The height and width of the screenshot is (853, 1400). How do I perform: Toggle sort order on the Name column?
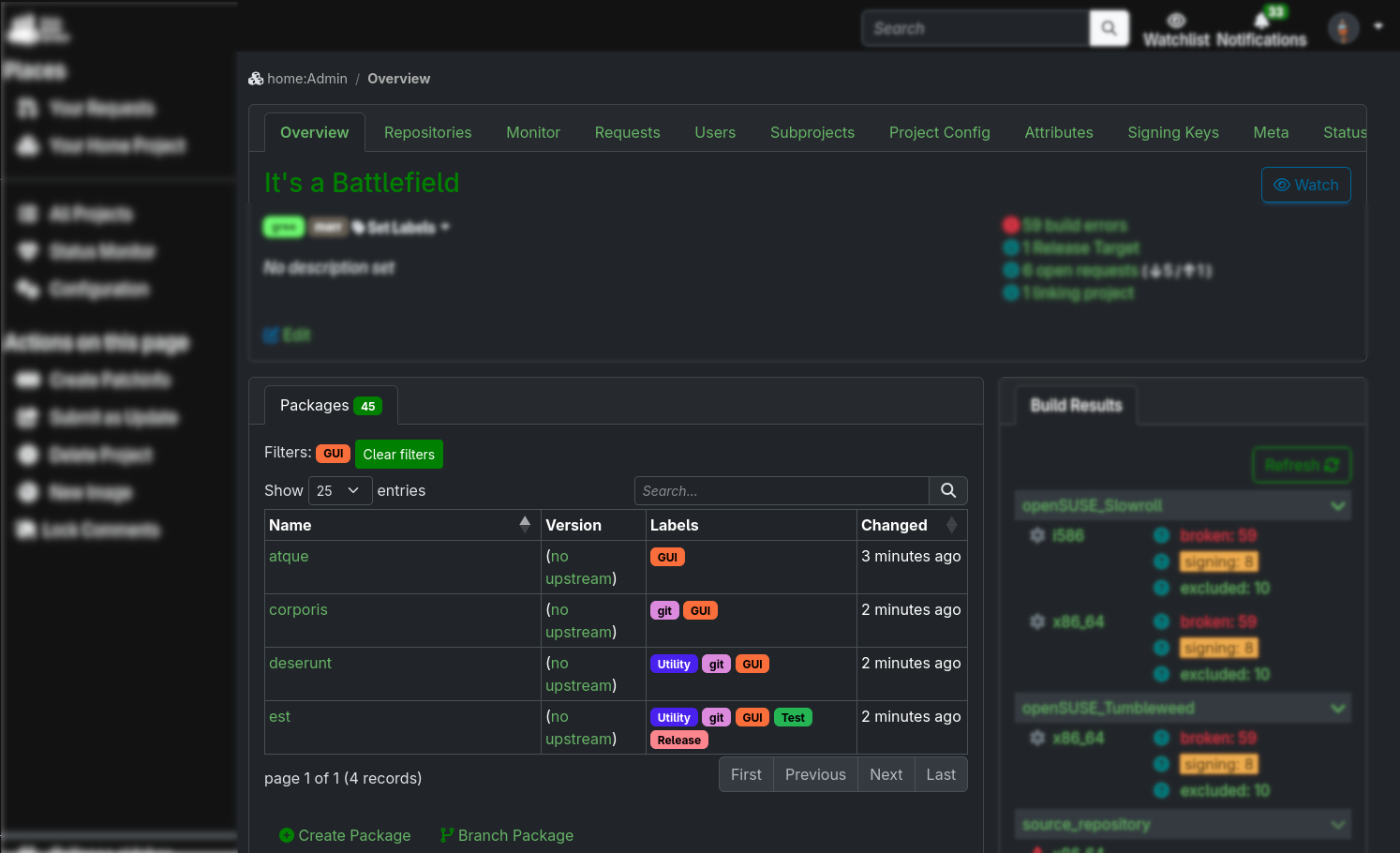click(524, 525)
